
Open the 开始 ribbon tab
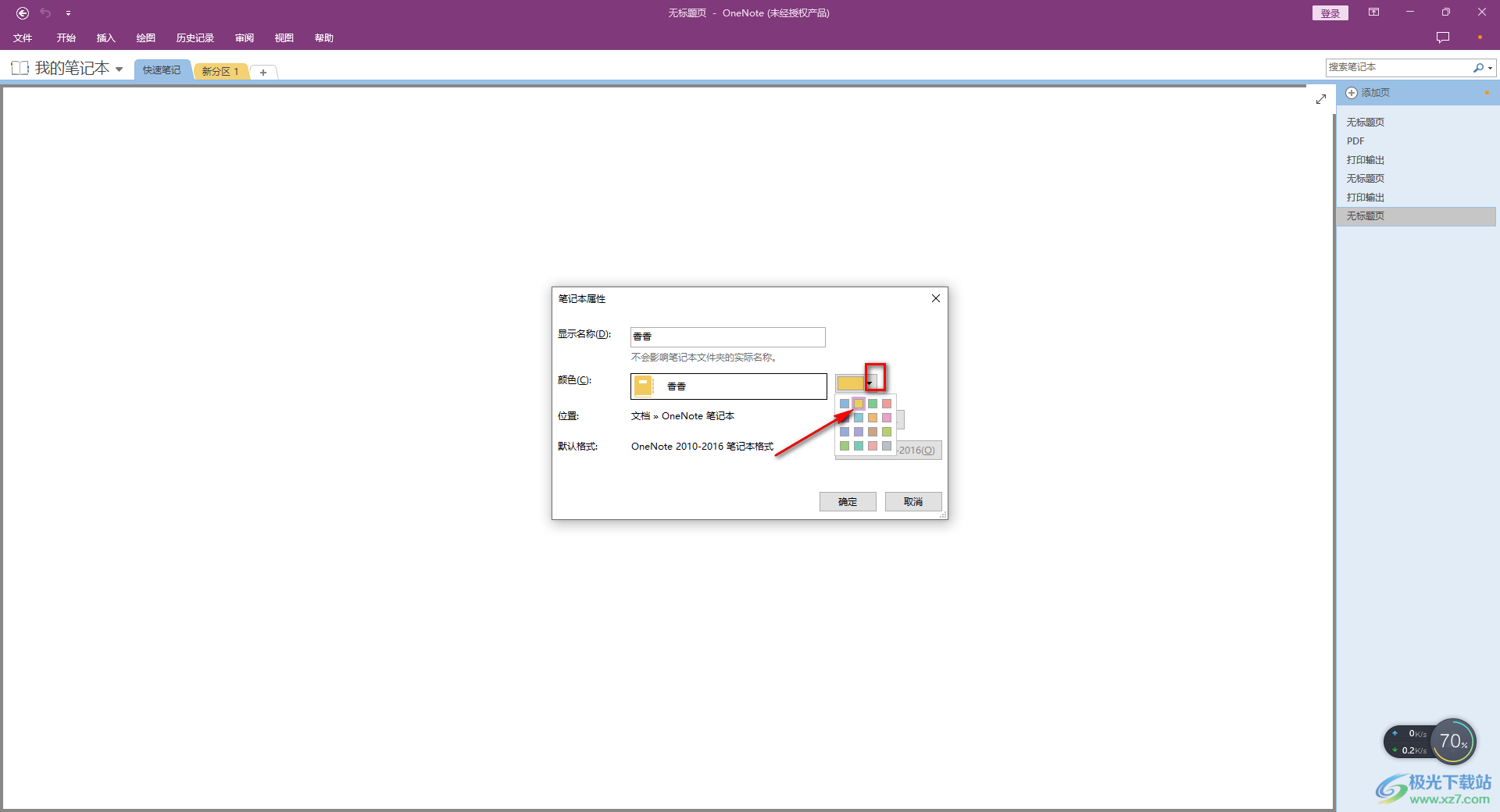tap(66, 38)
